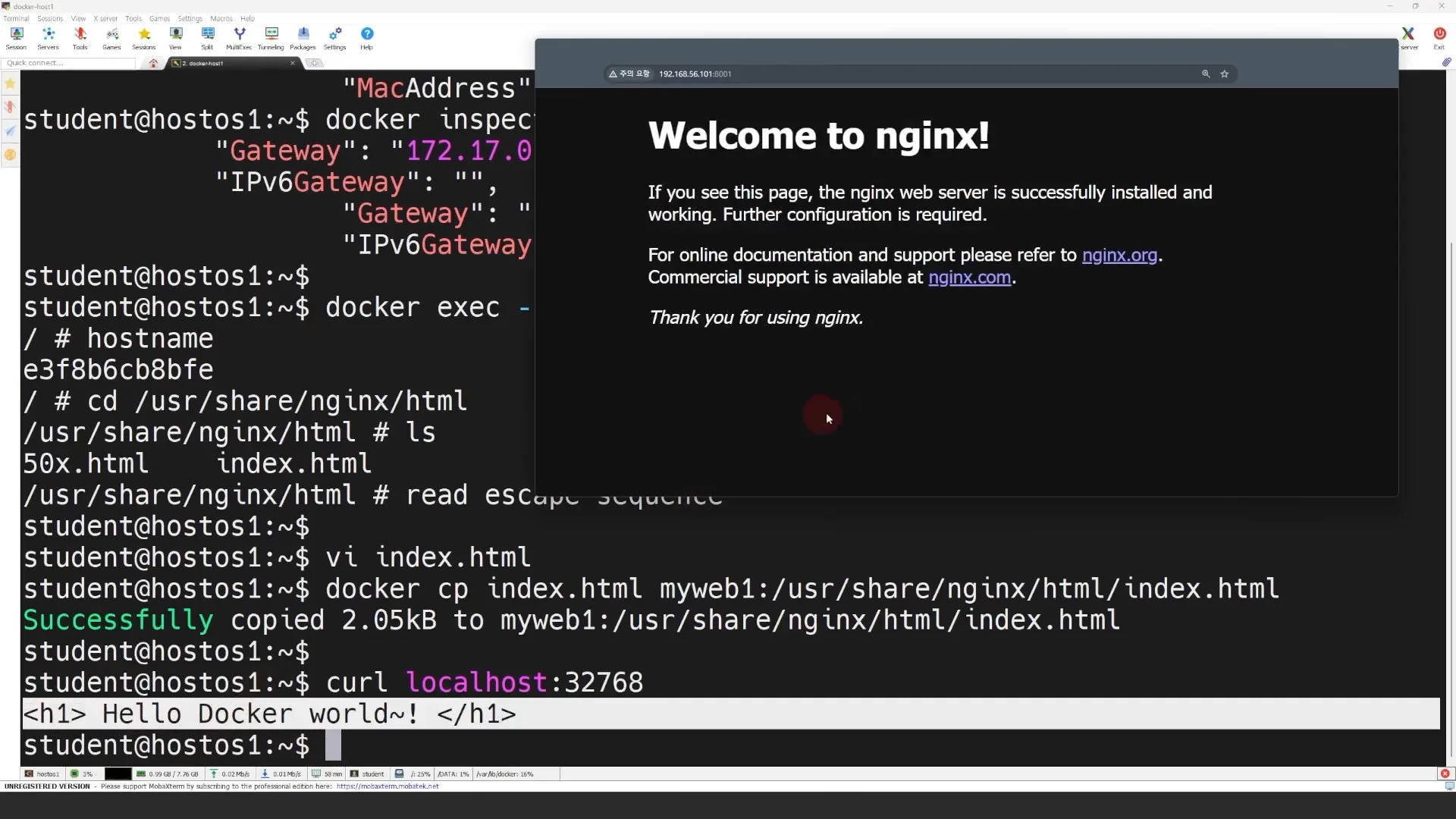Click the Split terminal icon

(207, 38)
